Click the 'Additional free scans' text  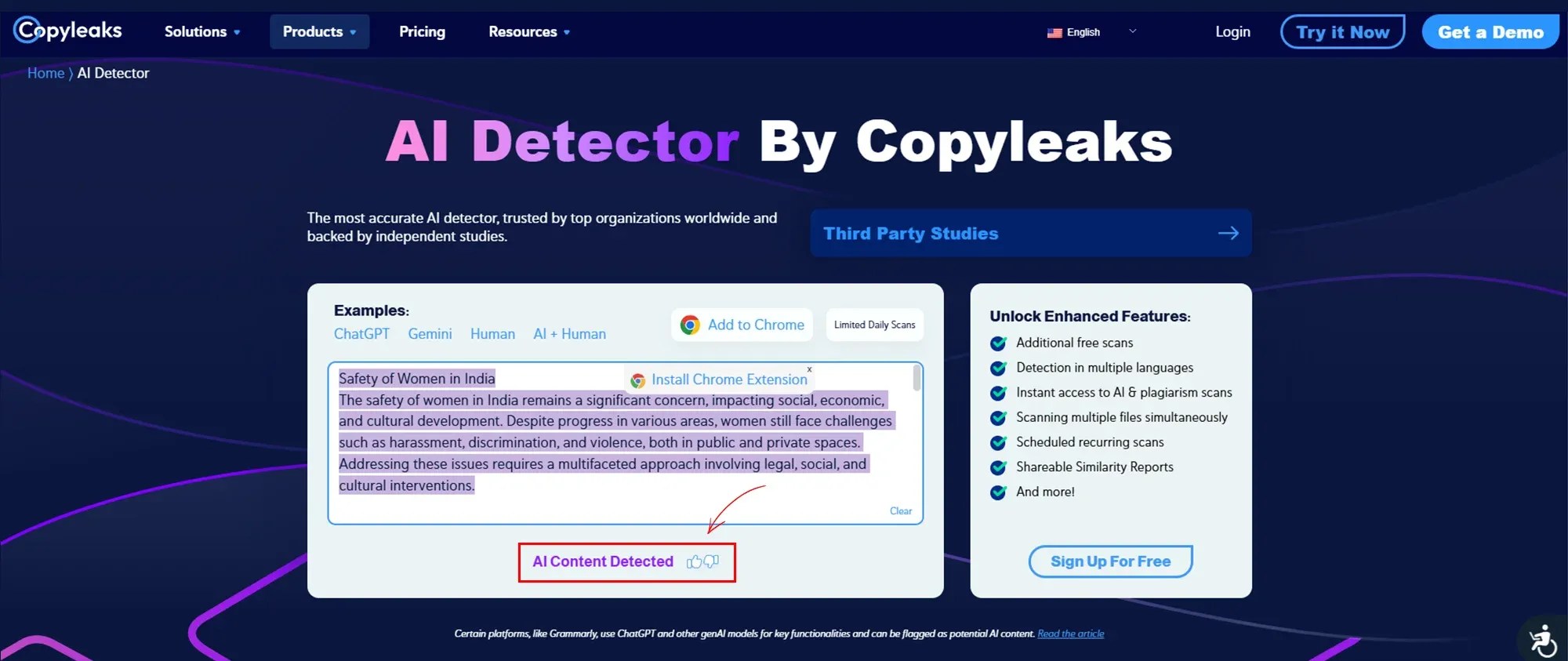click(x=1074, y=343)
